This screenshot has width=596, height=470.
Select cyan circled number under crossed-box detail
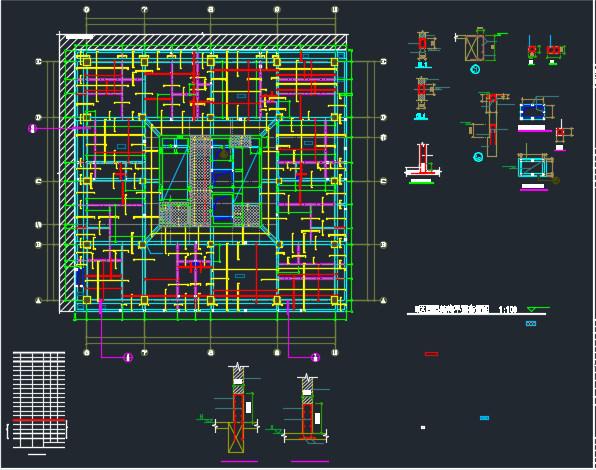[x=475, y=69]
